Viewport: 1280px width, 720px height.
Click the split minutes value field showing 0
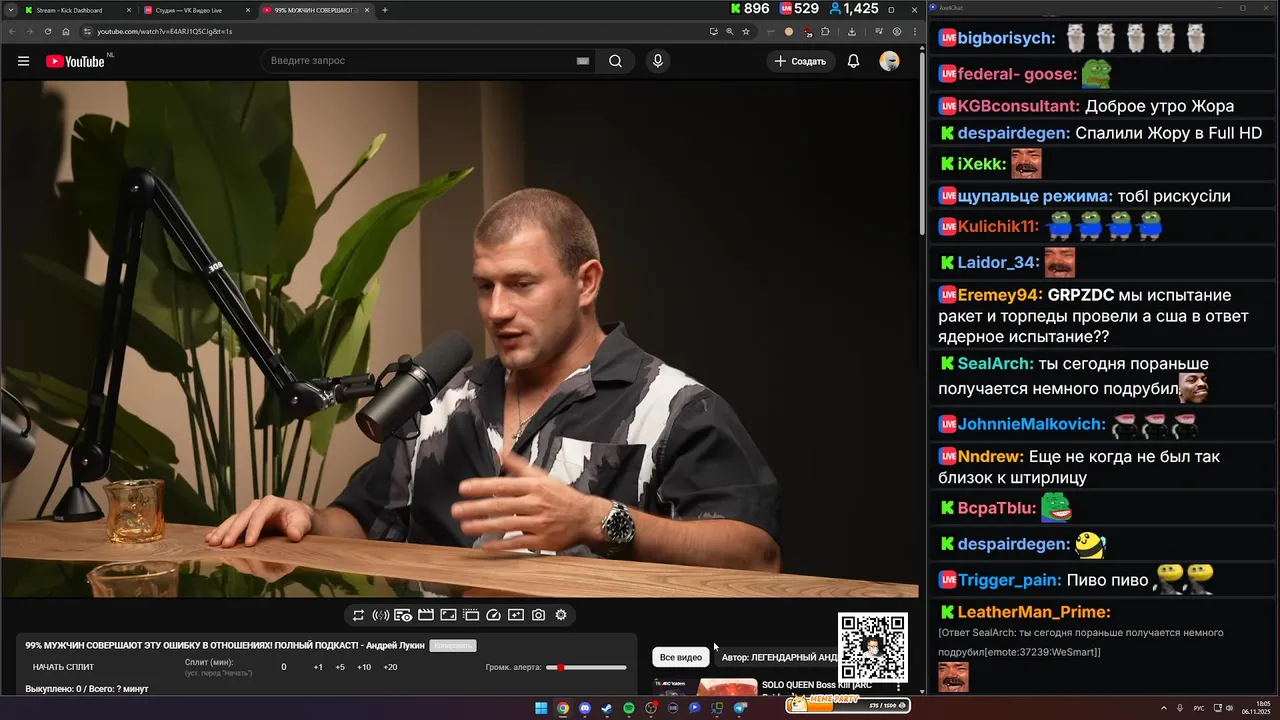pos(283,667)
